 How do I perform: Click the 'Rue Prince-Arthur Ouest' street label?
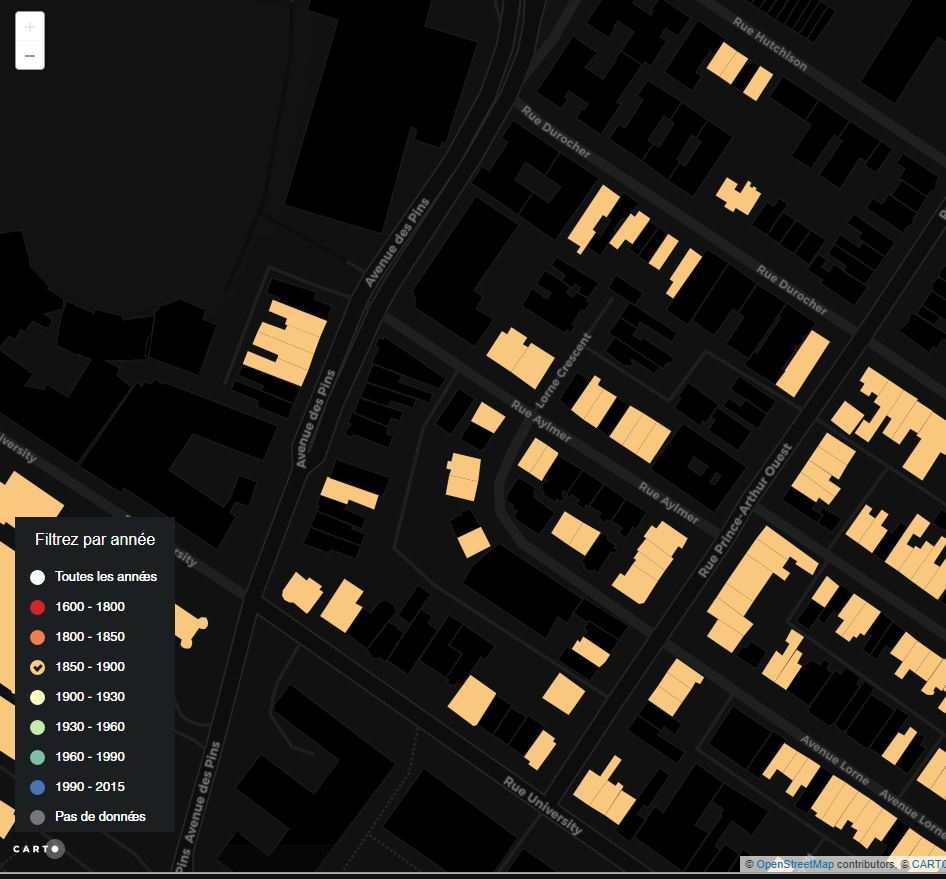(746, 510)
